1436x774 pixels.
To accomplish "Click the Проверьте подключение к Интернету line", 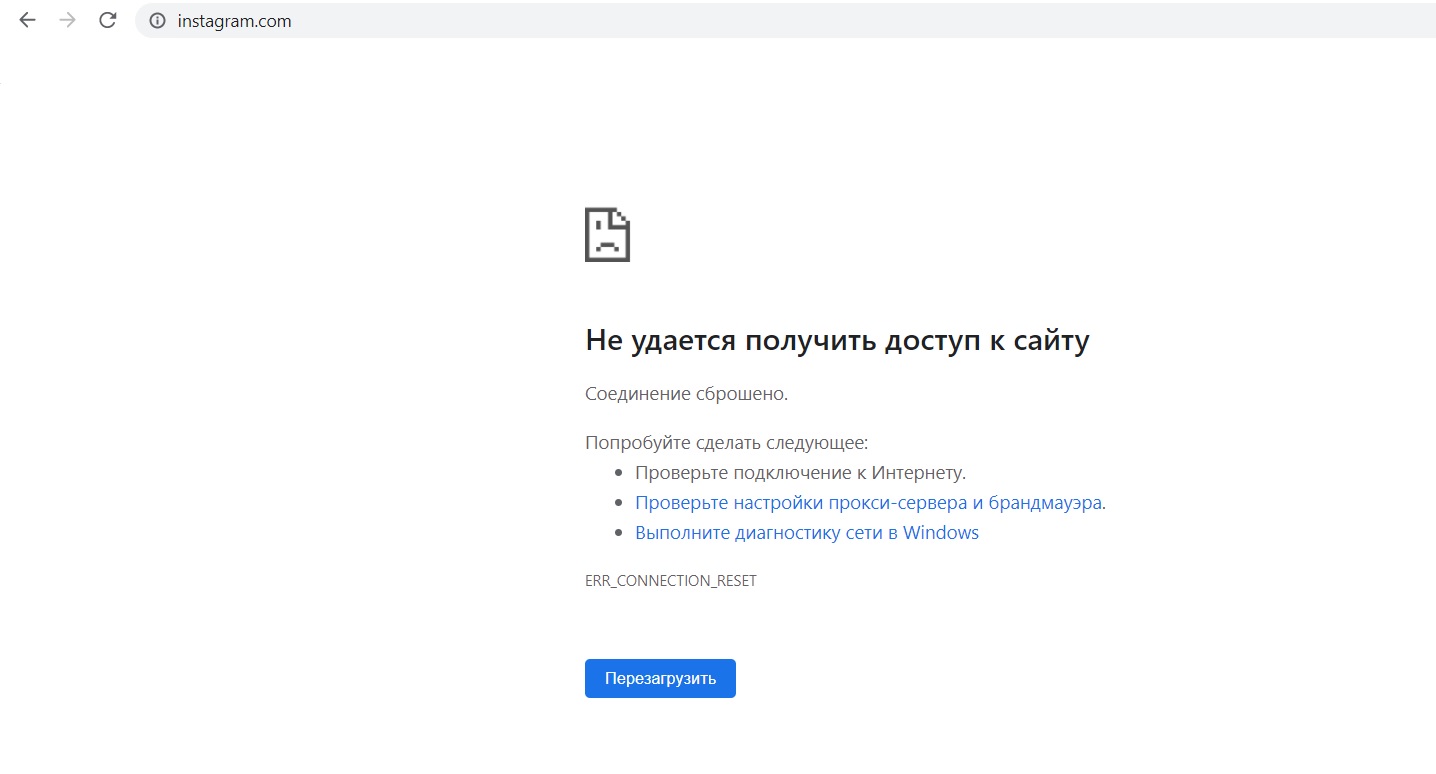I will coord(800,473).
